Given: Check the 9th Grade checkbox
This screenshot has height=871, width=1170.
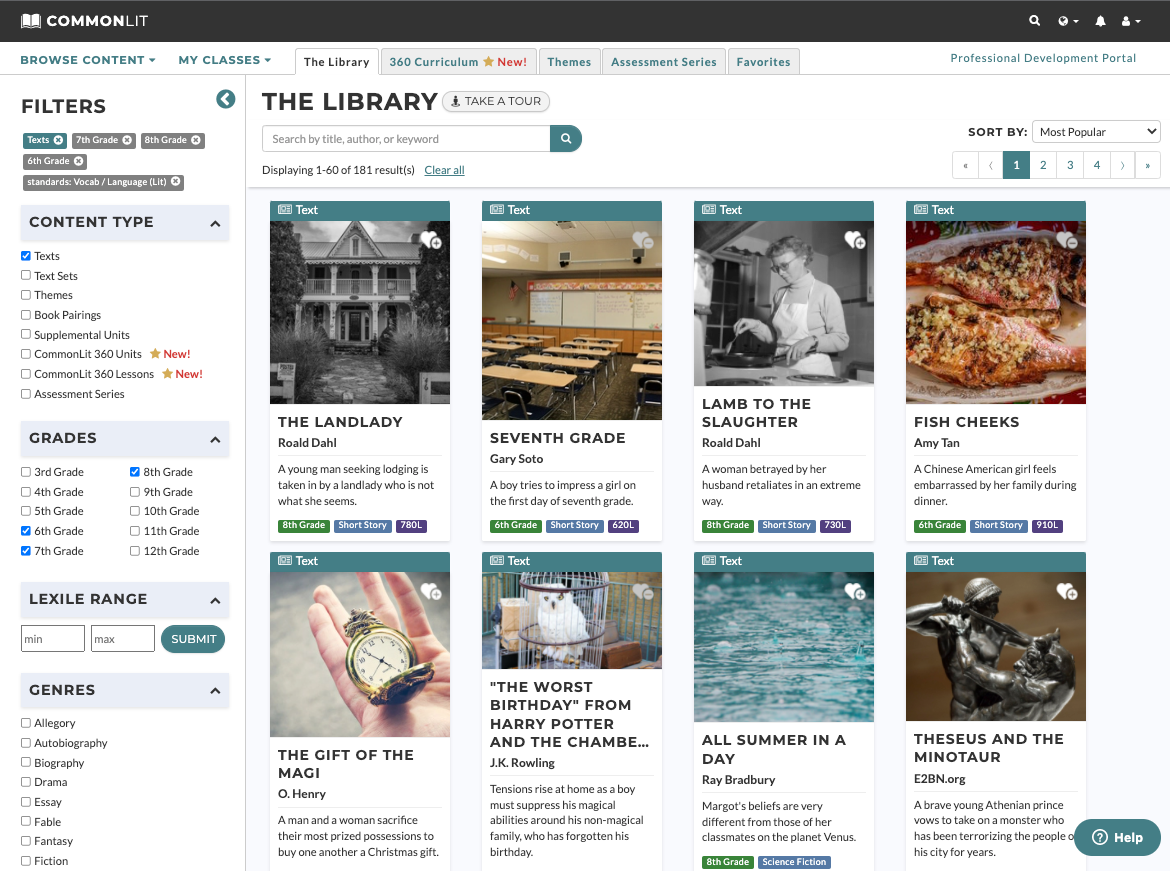Looking at the screenshot, I should pos(135,492).
